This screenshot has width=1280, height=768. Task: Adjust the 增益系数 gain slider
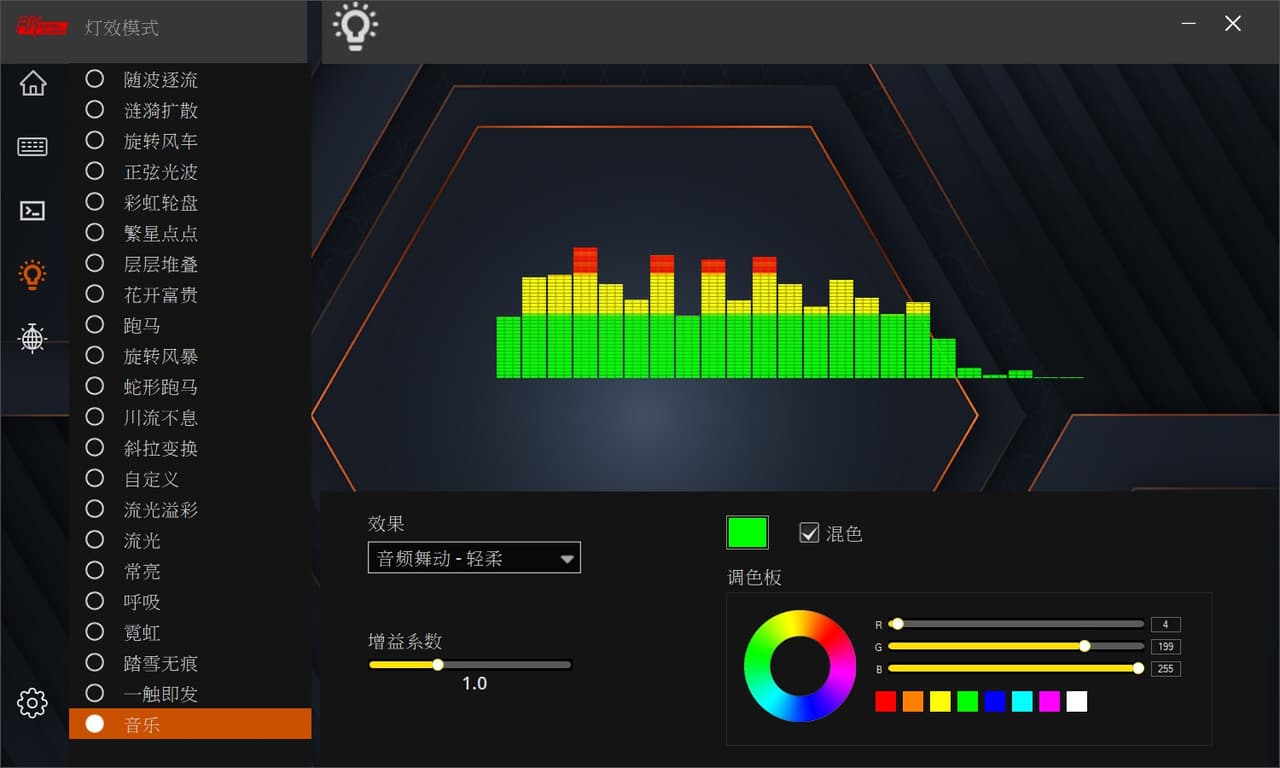(470, 664)
